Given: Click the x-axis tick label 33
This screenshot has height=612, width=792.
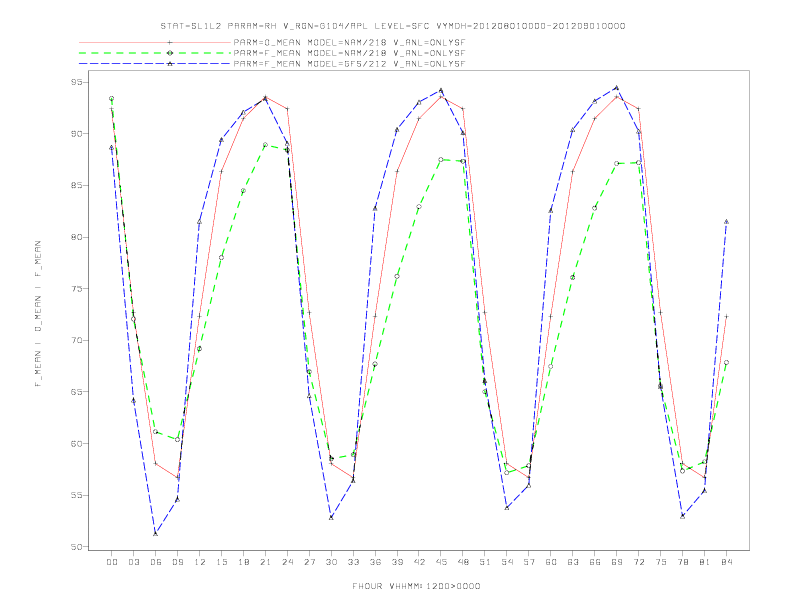Looking at the screenshot, I should coord(353,562).
